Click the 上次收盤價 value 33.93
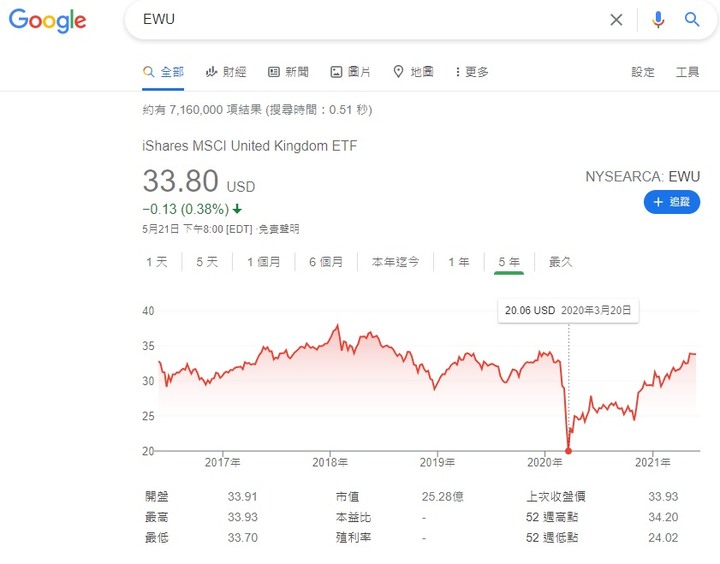 (663, 497)
